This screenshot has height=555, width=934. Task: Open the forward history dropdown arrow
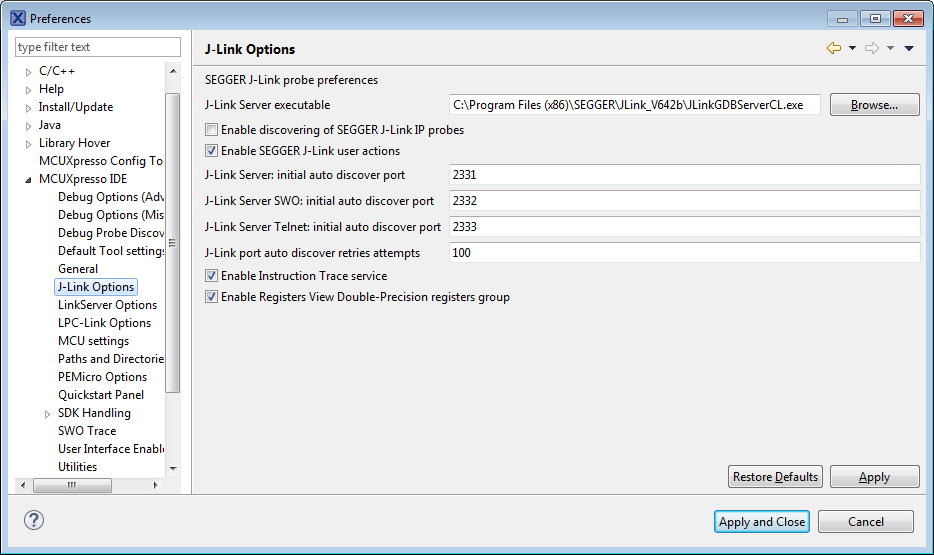(890, 48)
